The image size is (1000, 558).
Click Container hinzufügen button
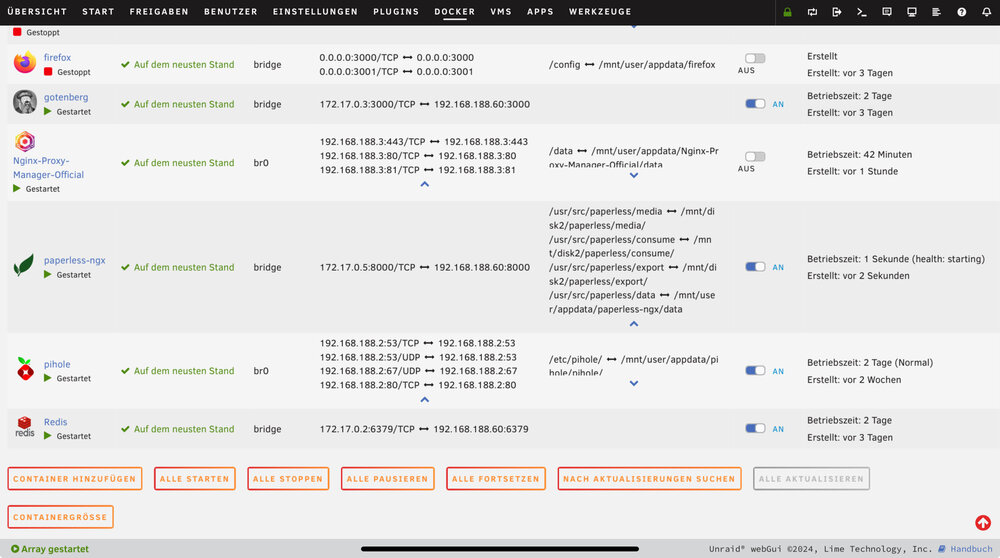pyautogui.click(x=75, y=479)
